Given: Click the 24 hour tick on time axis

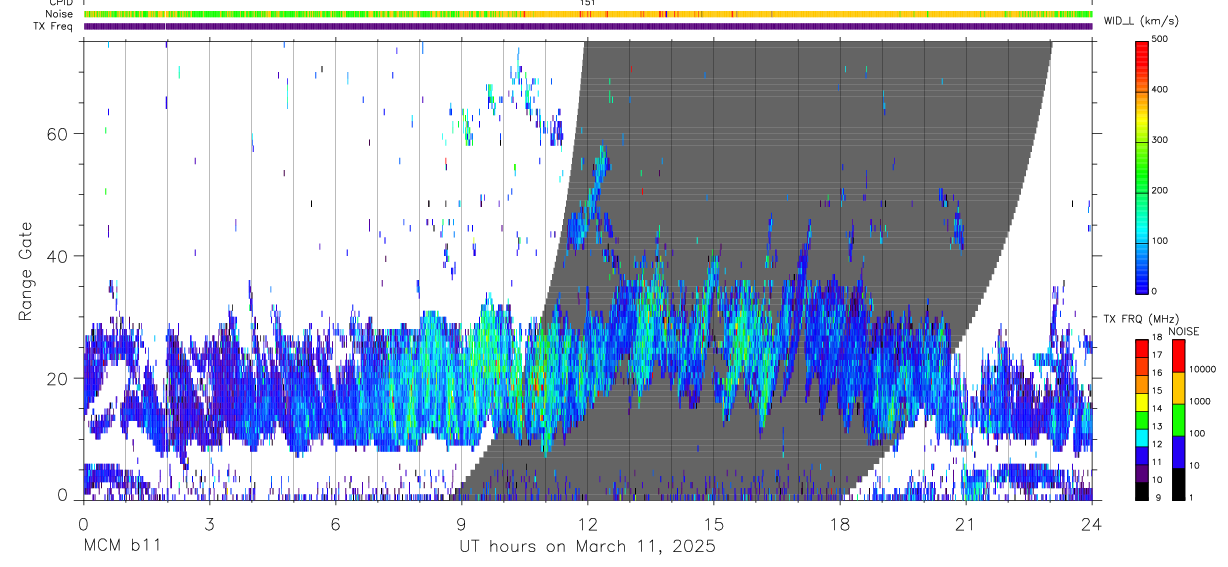Looking at the screenshot, I should pyautogui.click(x=1091, y=523).
